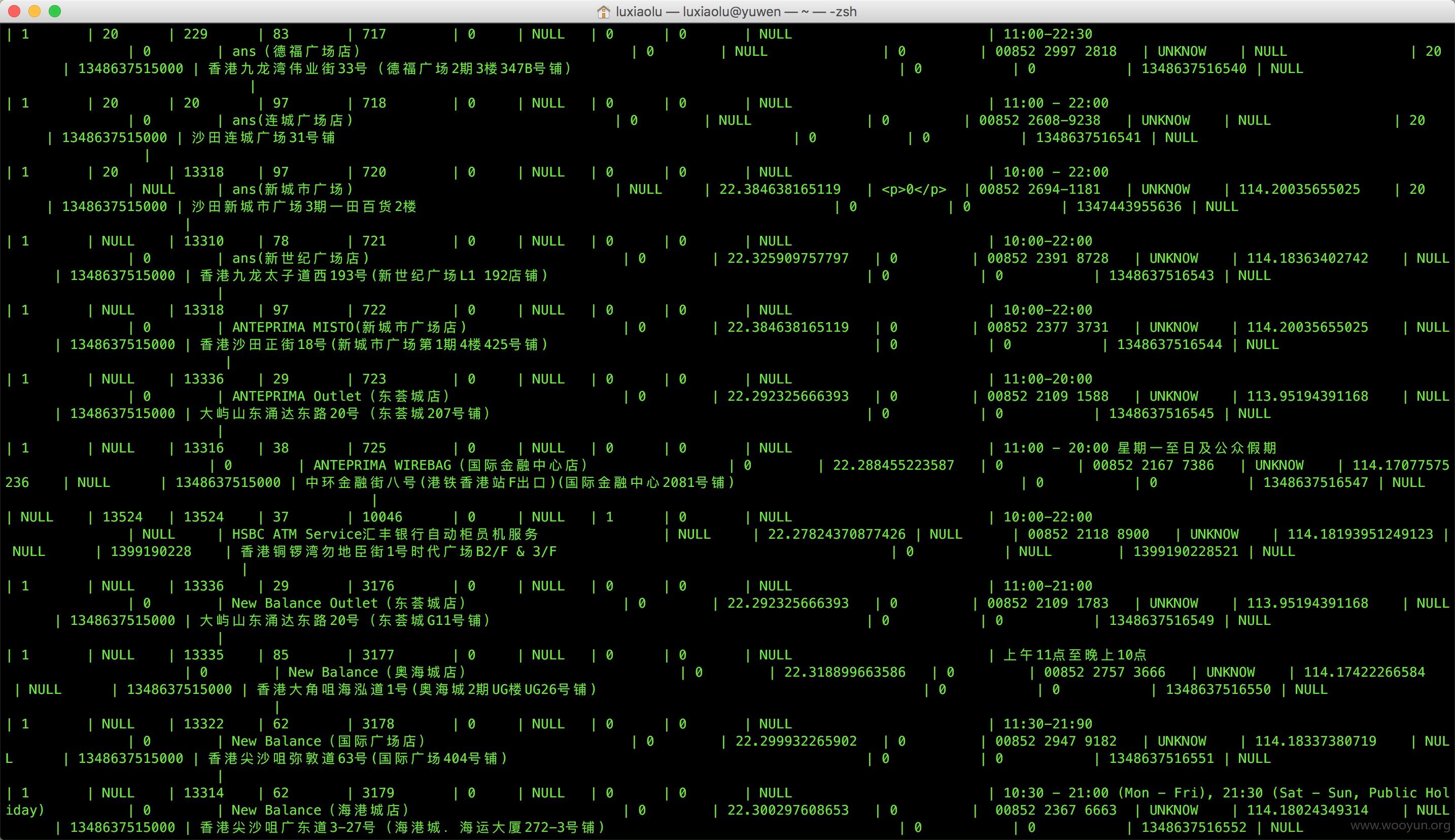The height and width of the screenshot is (840, 1455).
Task: Click store name ANTEPRIMA Outlet（东荟城店）
Action: click(x=341, y=397)
